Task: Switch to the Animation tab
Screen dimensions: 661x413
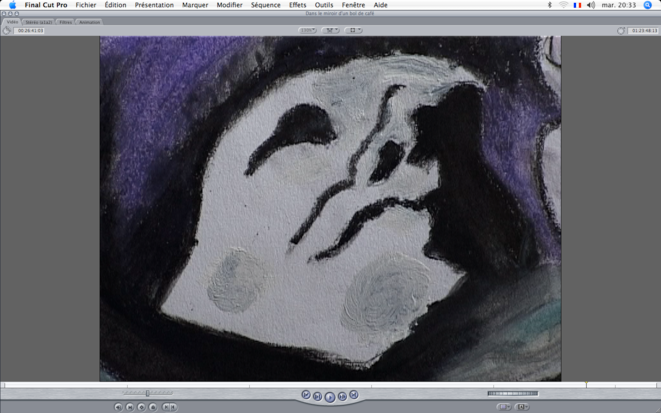Action: point(89,22)
